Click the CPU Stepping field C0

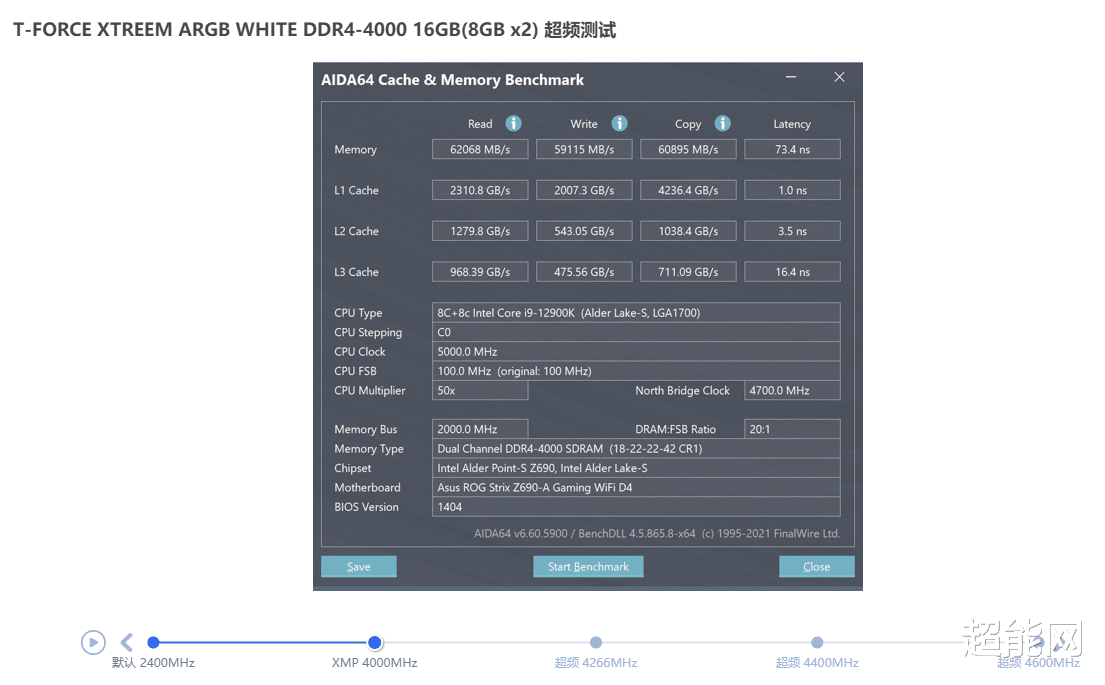[636, 332]
